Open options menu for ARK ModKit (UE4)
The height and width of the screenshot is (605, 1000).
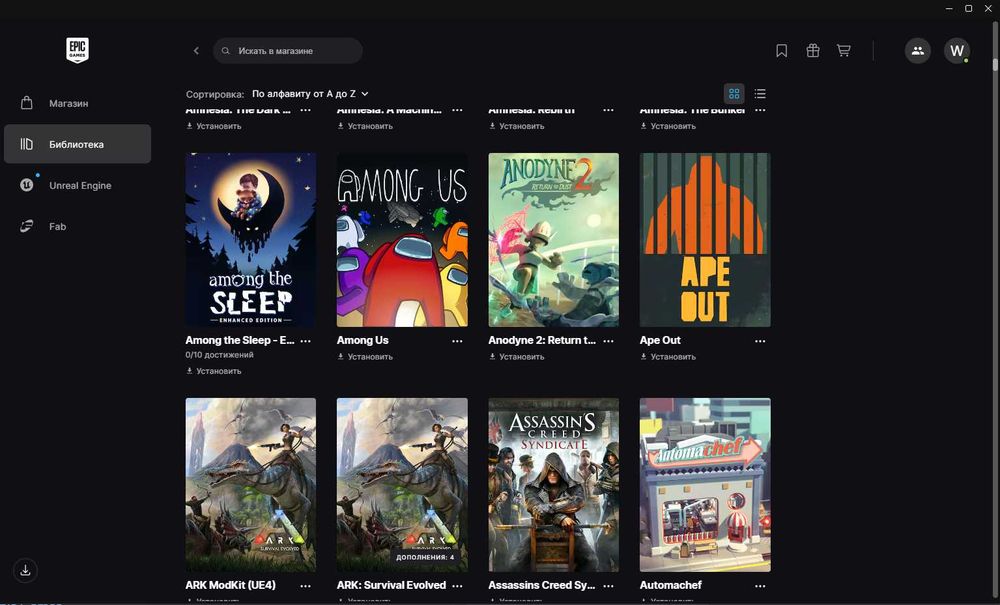pyautogui.click(x=305, y=586)
